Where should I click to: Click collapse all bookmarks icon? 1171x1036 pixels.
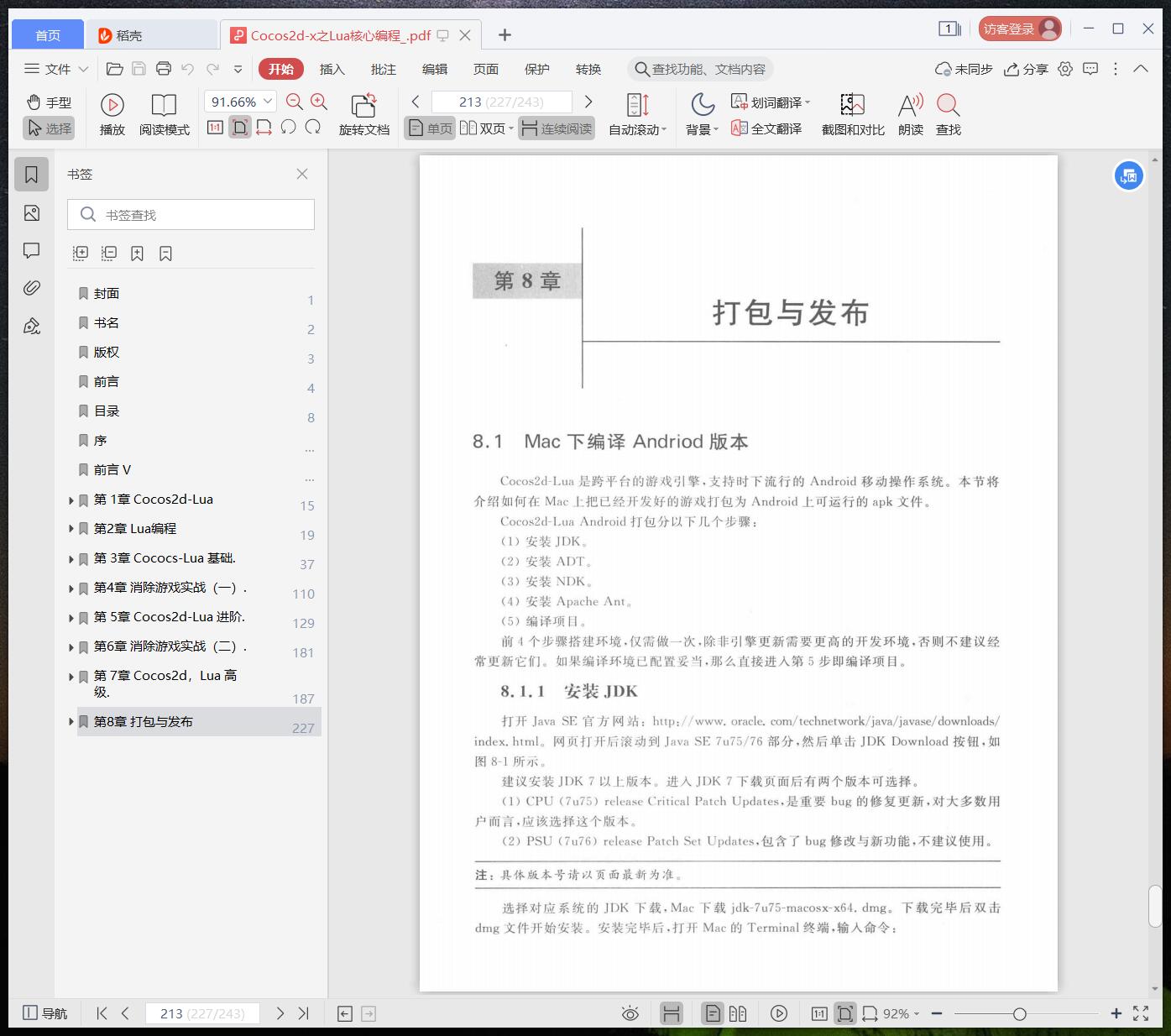(x=109, y=253)
